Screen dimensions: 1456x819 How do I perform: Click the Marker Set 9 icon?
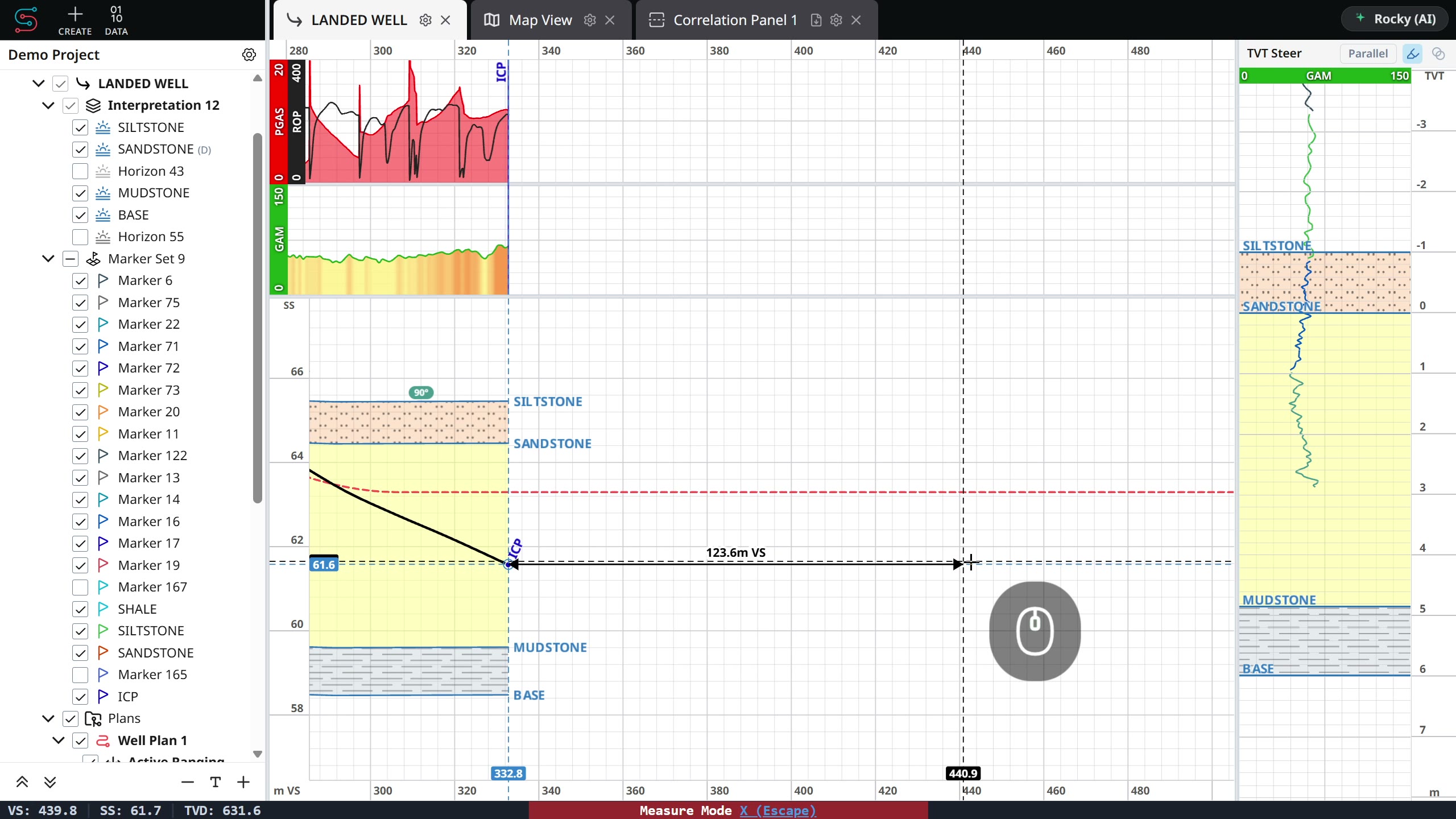(93, 259)
